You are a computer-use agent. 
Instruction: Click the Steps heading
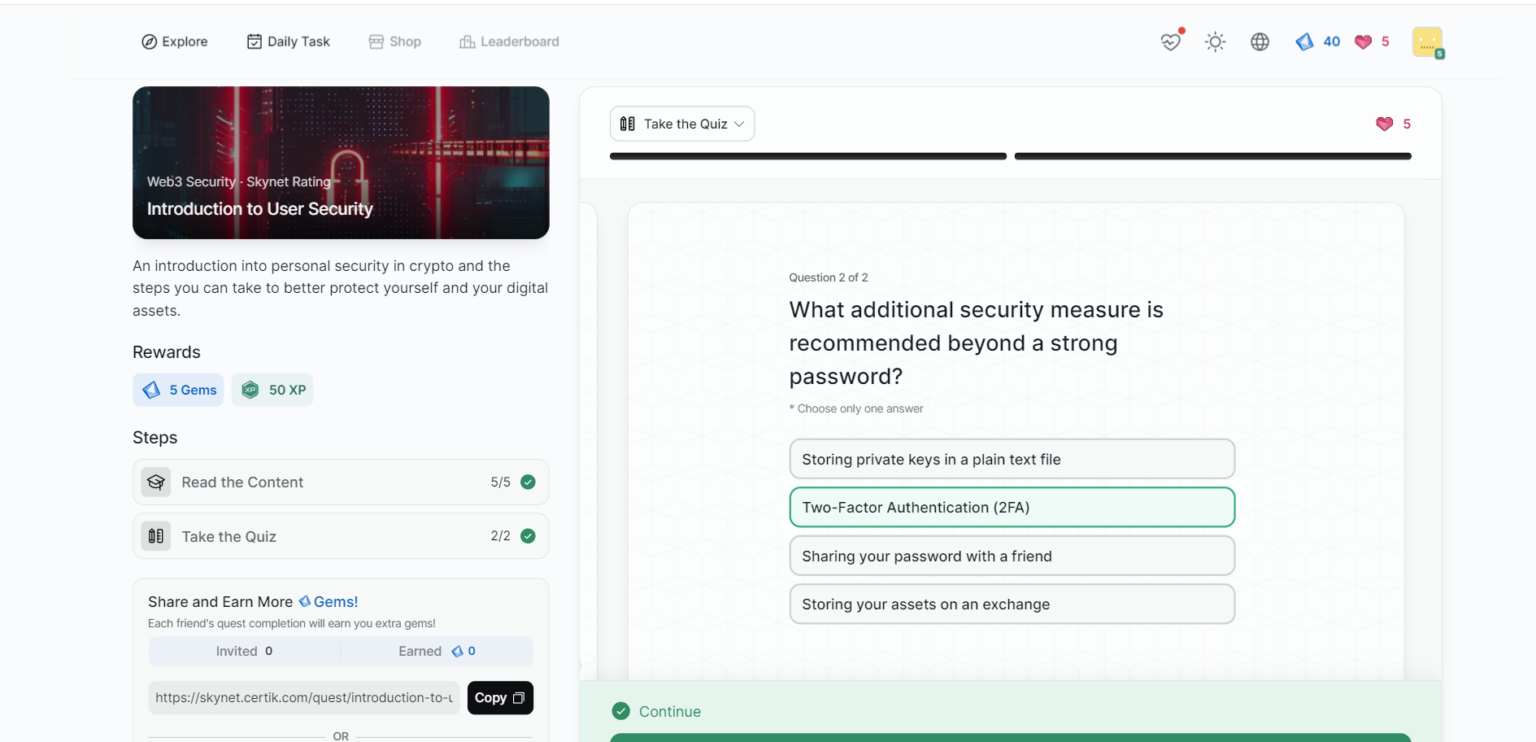155,438
